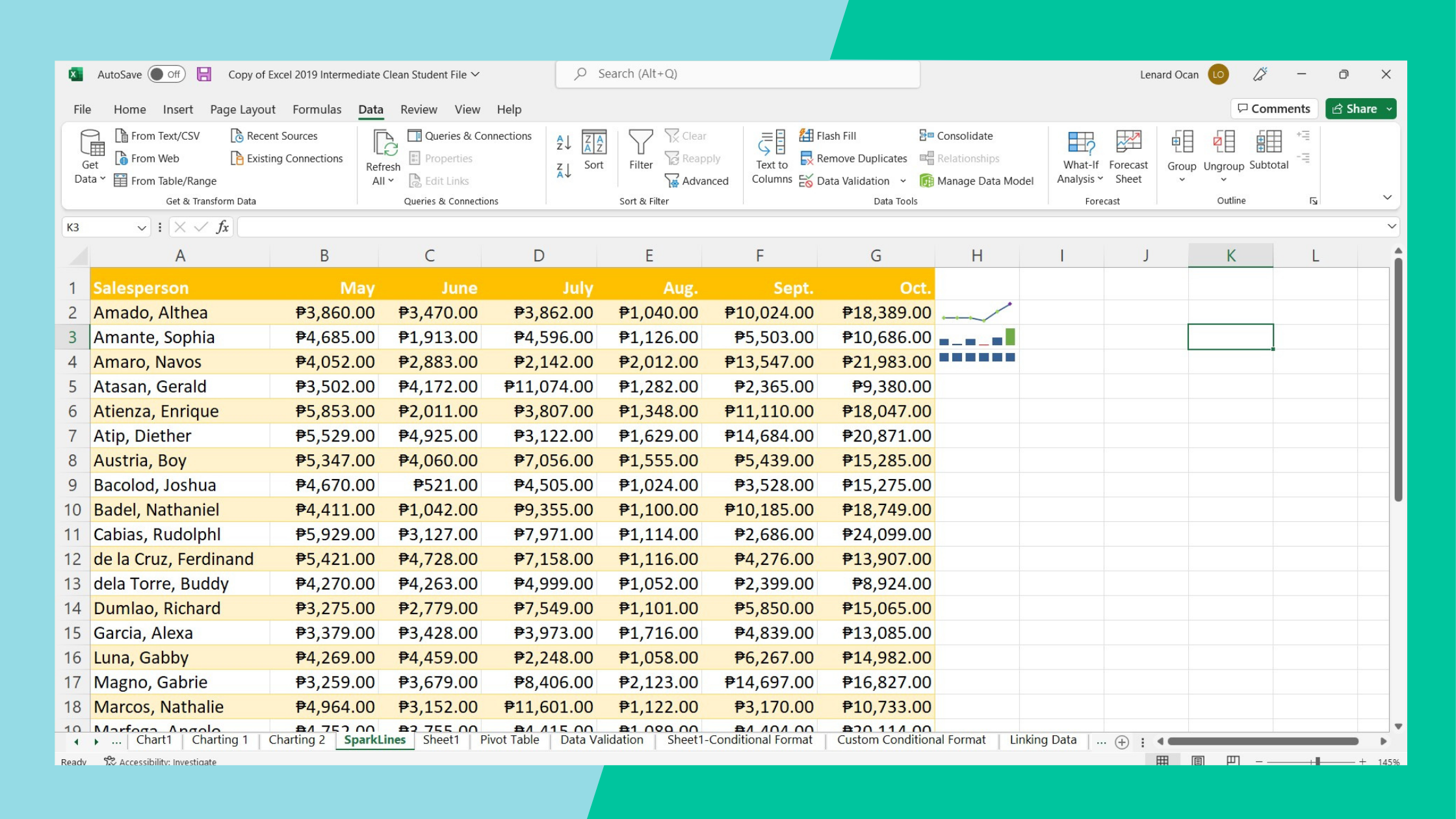The height and width of the screenshot is (819, 1456).
Task: Toggle AutoSave switch on
Action: 166,74
